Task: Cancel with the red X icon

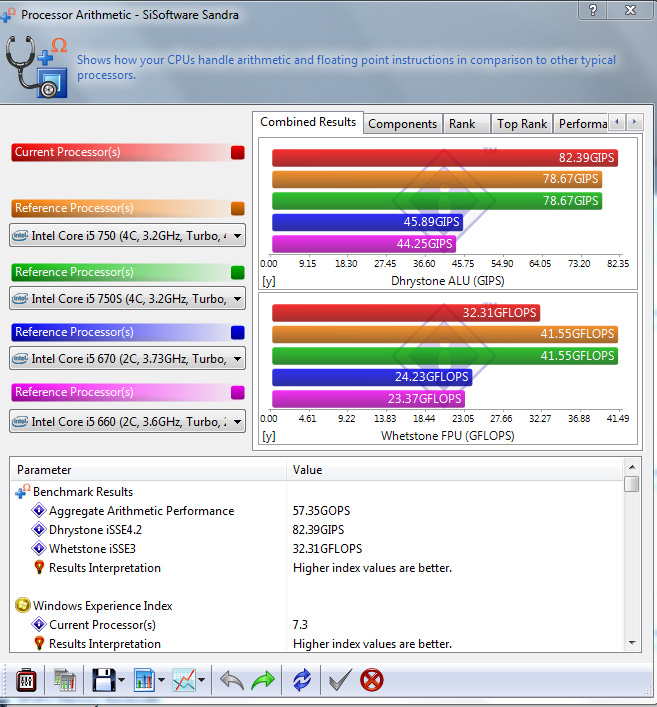Action: pos(372,680)
